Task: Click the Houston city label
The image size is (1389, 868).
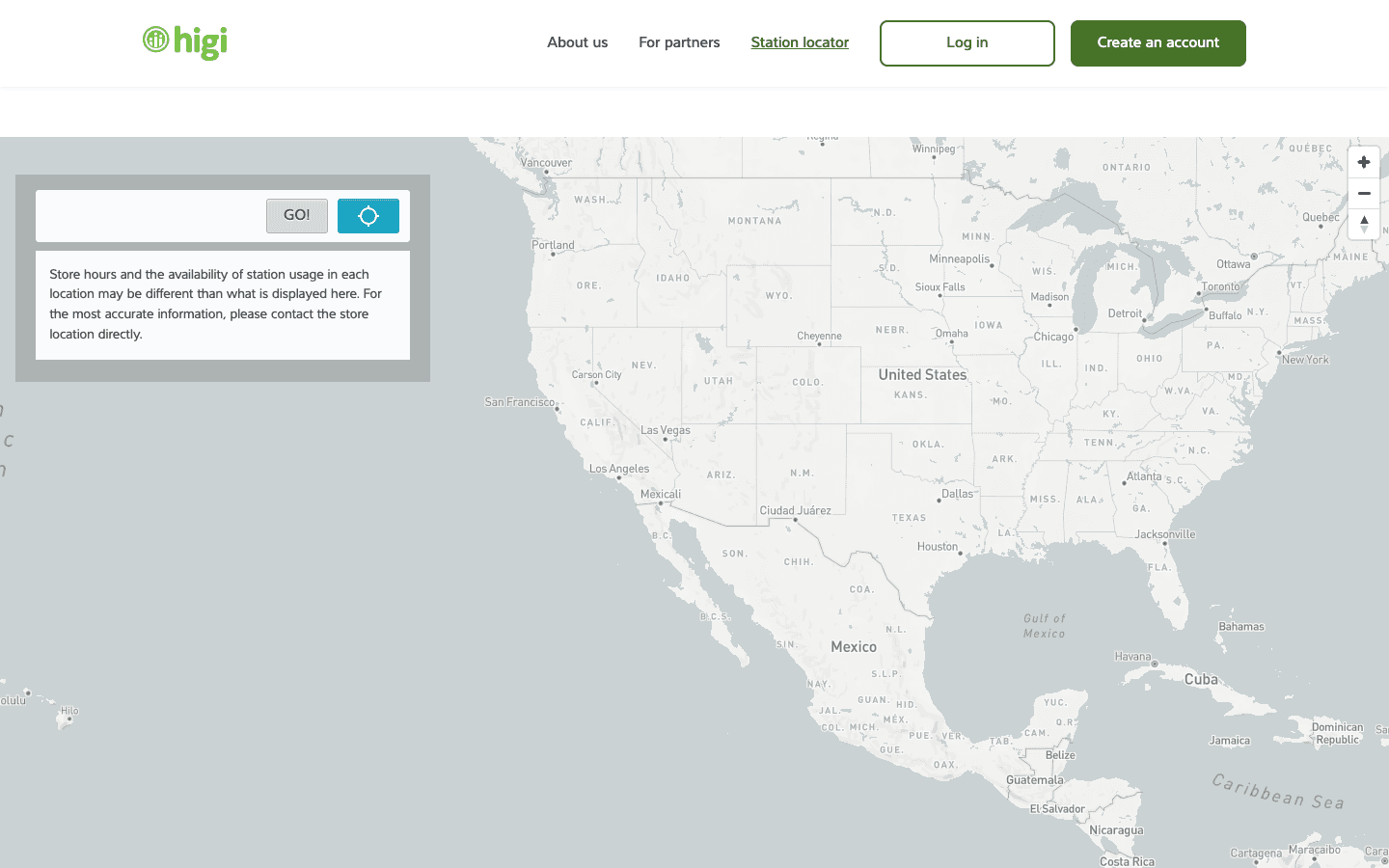Action: [x=938, y=547]
